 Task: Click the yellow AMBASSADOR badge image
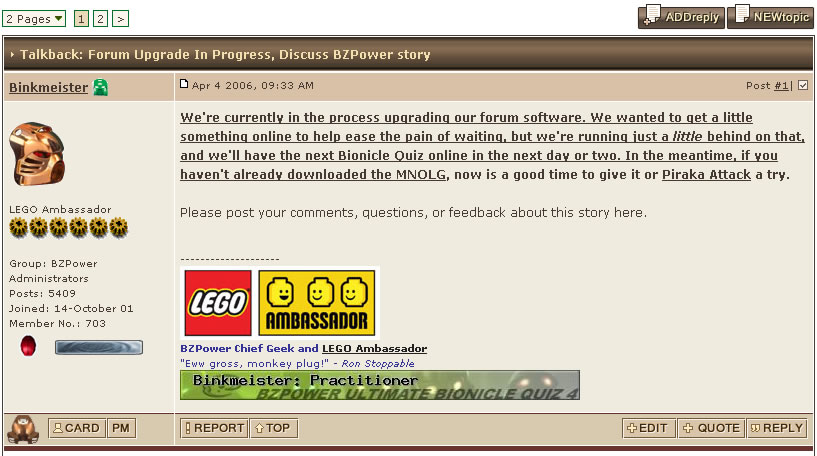pyautogui.click(x=317, y=302)
